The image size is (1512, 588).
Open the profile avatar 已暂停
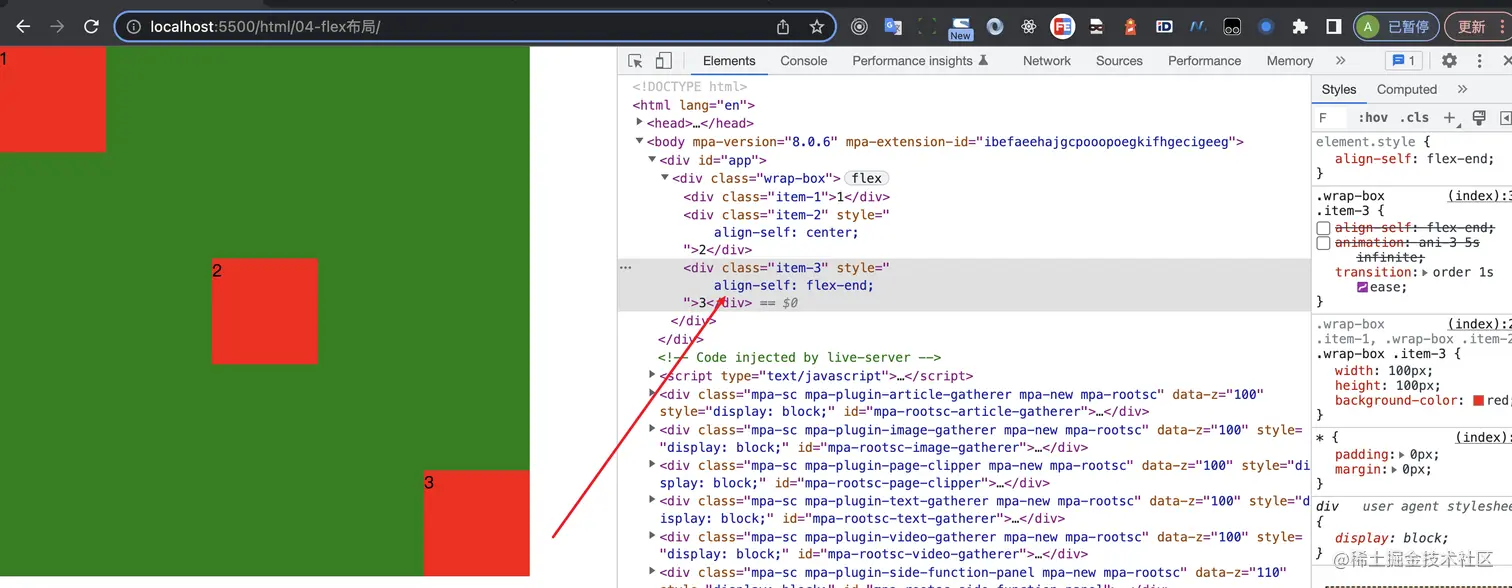coord(1396,27)
